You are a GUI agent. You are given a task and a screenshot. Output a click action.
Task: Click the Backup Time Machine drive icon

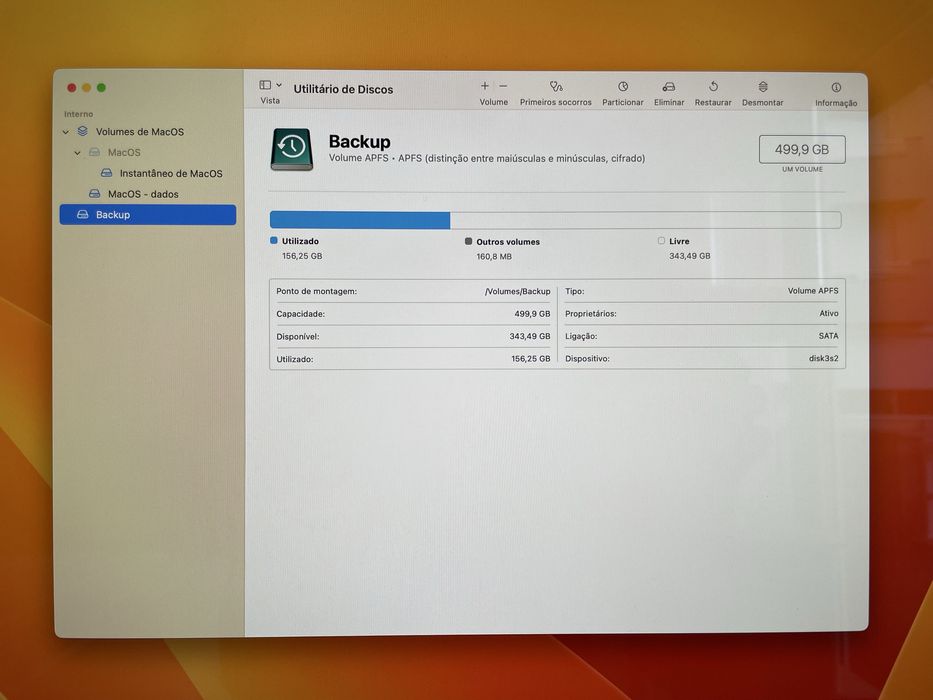pyautogui.click(x=292, y=149)
